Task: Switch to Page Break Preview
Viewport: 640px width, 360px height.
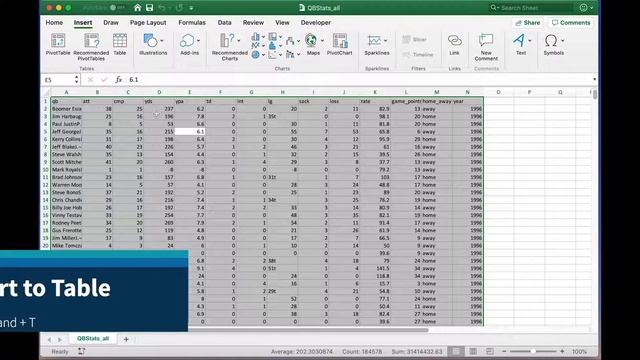Action: click(490, 351)
